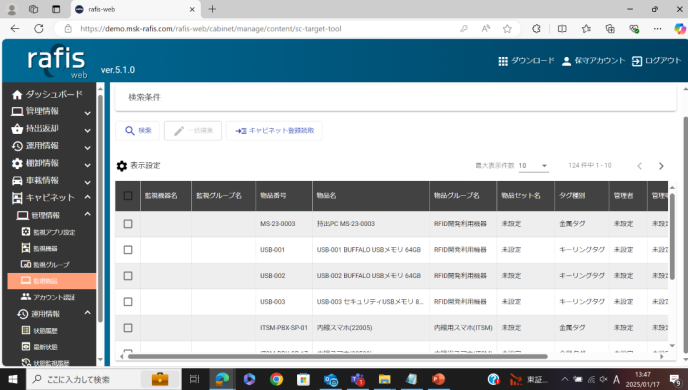688x390 pixels.
Task: Click the 検索 magnifier button
Action: (x=138, y=131)
